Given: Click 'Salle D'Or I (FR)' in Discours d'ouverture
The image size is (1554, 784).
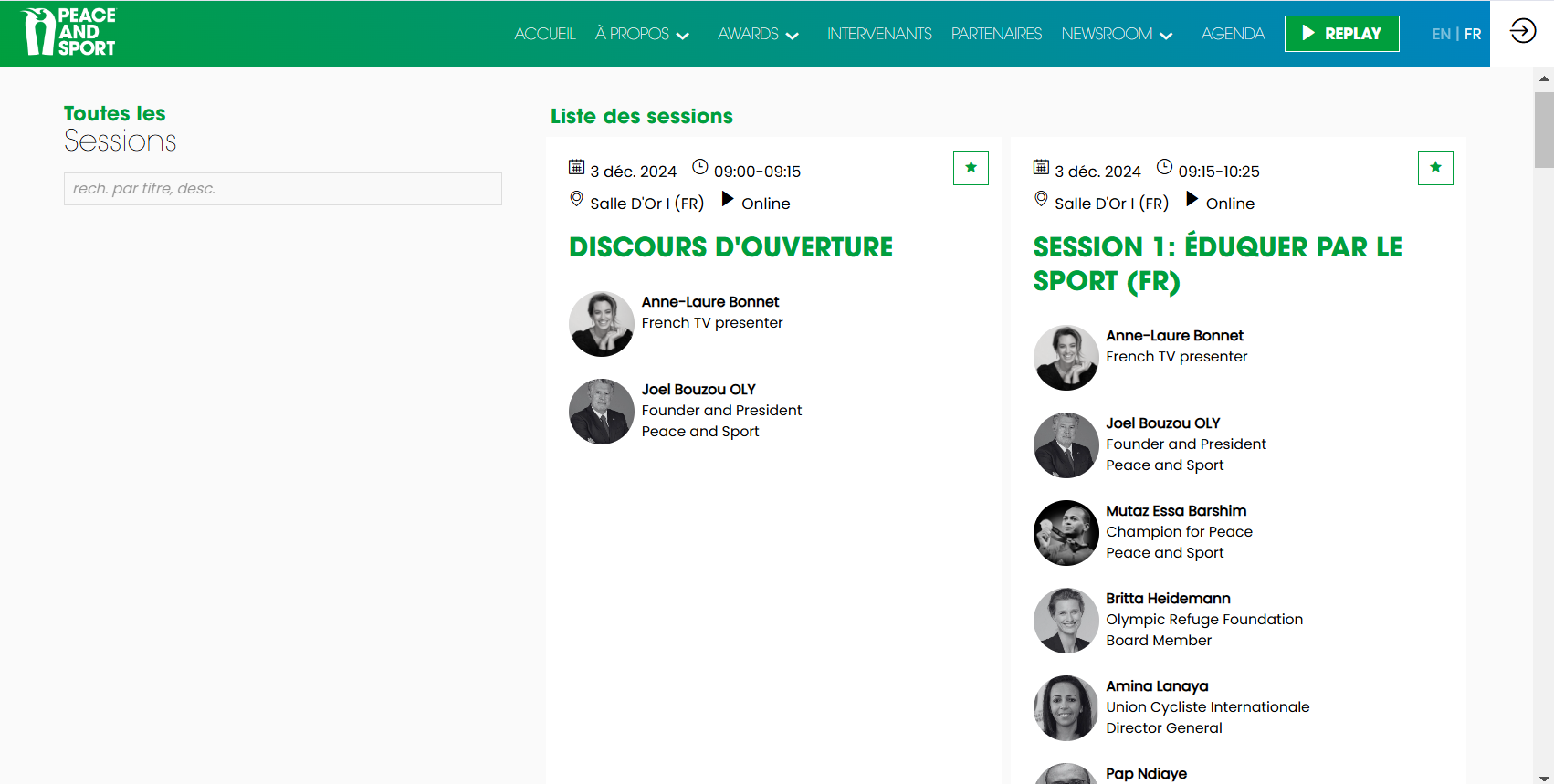Looking at the screenshot, I should point(647,204).
